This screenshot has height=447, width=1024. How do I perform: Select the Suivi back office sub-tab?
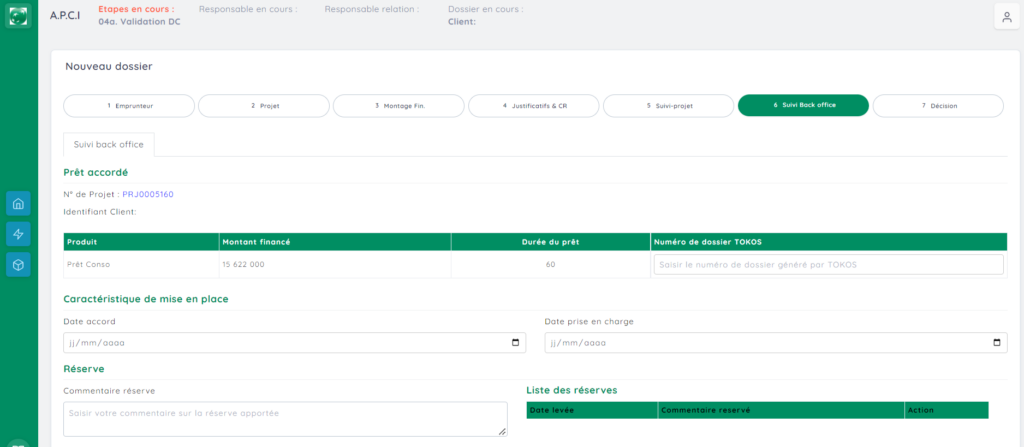coord(108,145)
